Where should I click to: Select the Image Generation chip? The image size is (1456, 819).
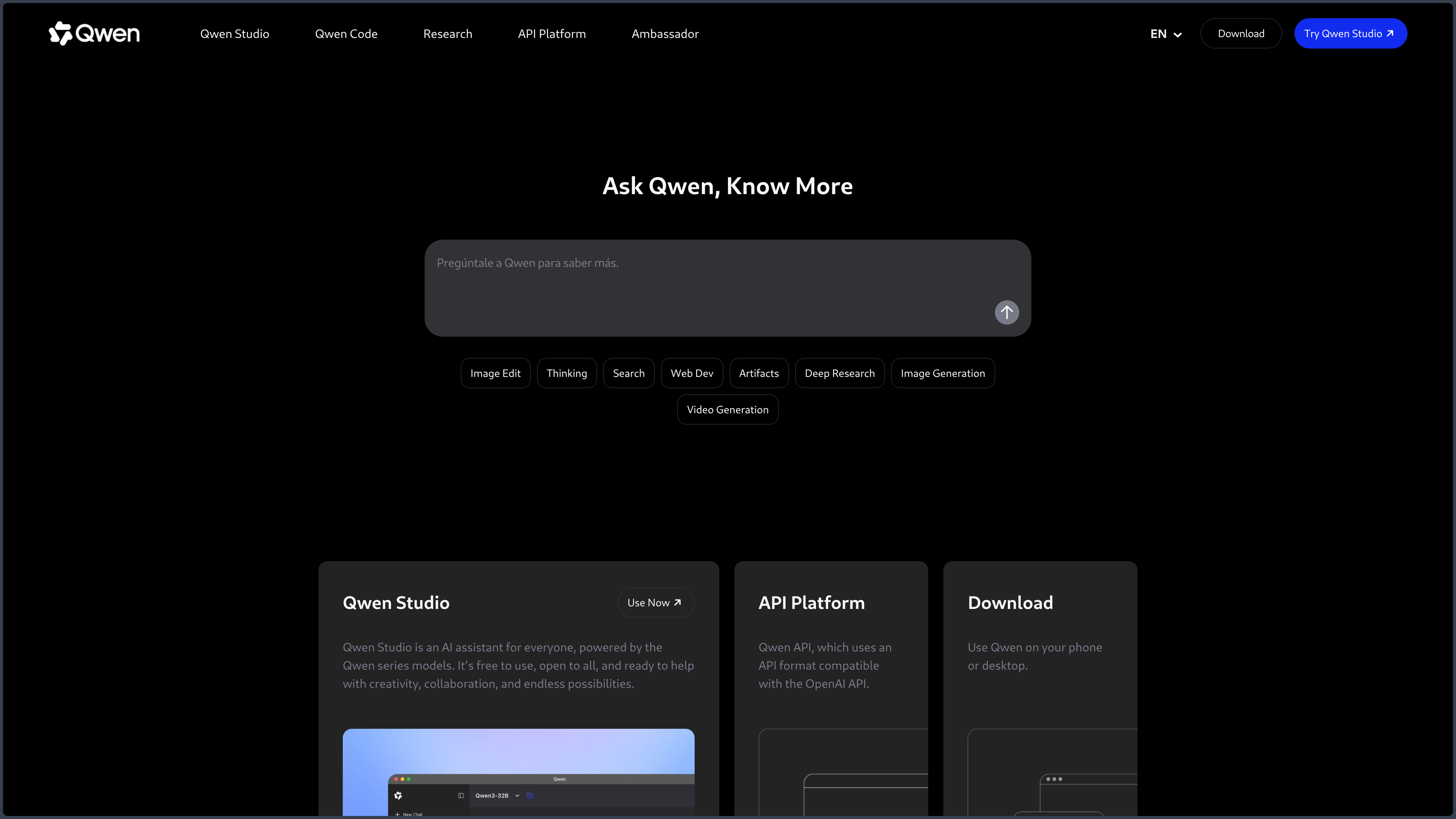[943, 373]
